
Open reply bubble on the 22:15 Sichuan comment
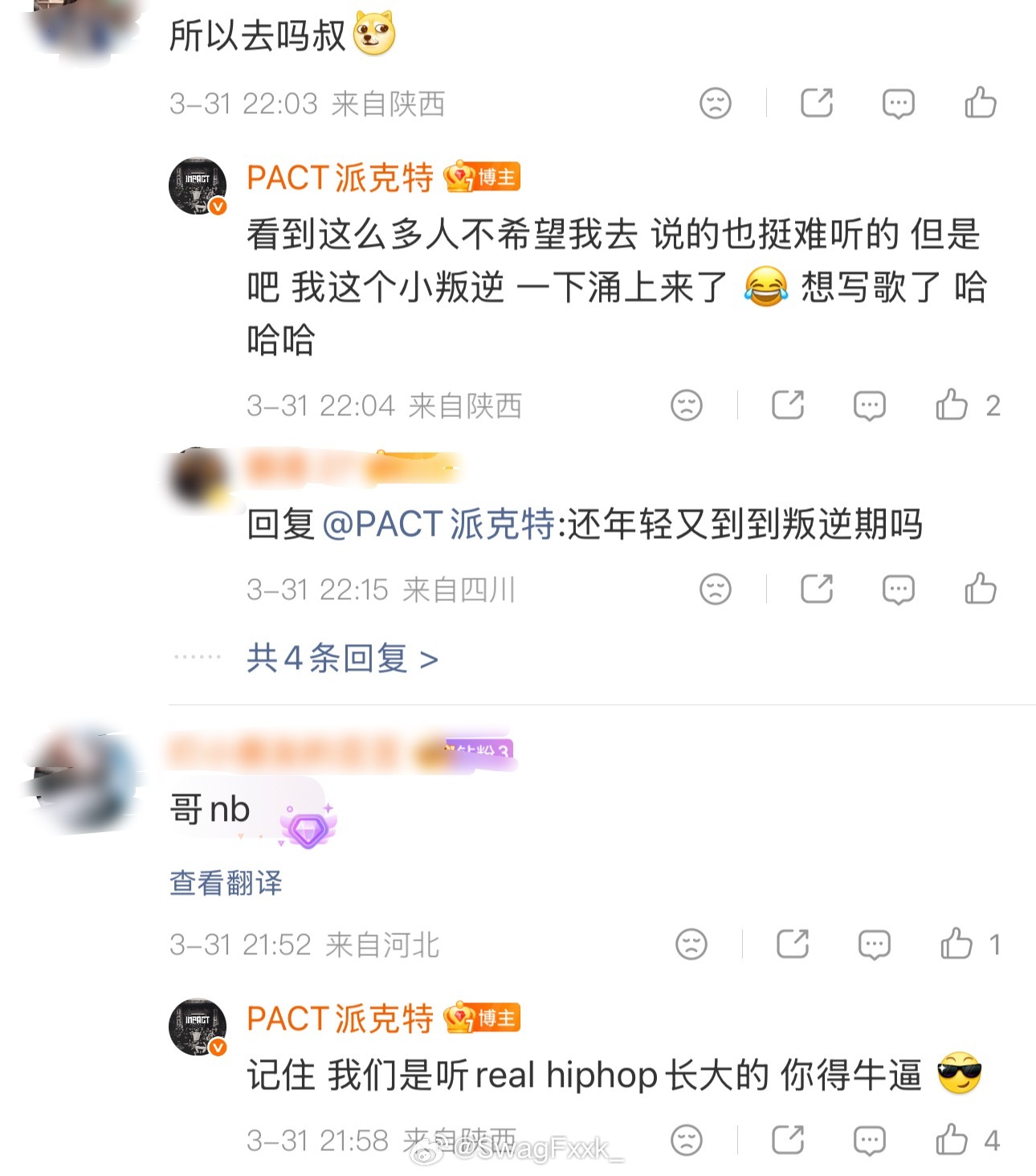click(898, 590)
